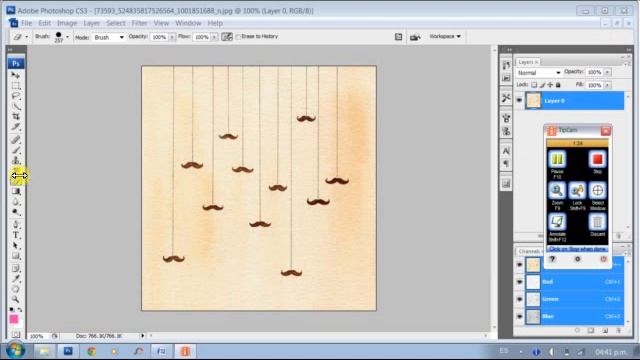This screenshot has height=360, width=640.
Task: Select the Horizontal Type tool
Action: click(16, 235)
